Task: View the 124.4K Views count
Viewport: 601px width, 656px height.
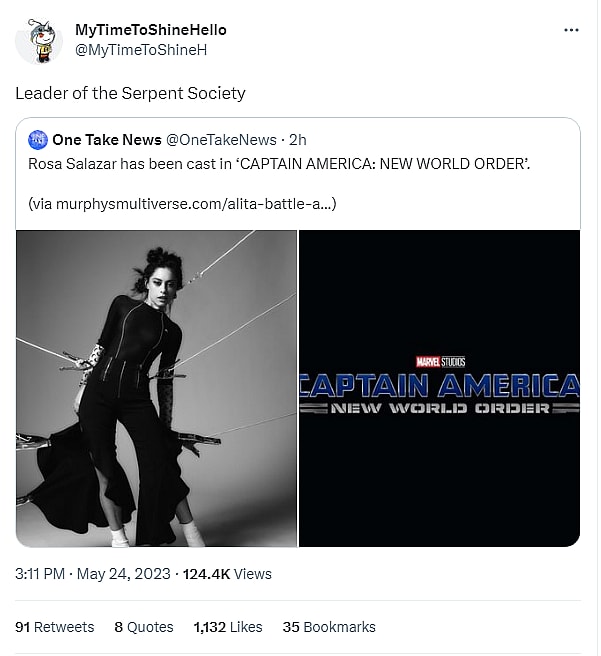Action: tap(225, 574)
